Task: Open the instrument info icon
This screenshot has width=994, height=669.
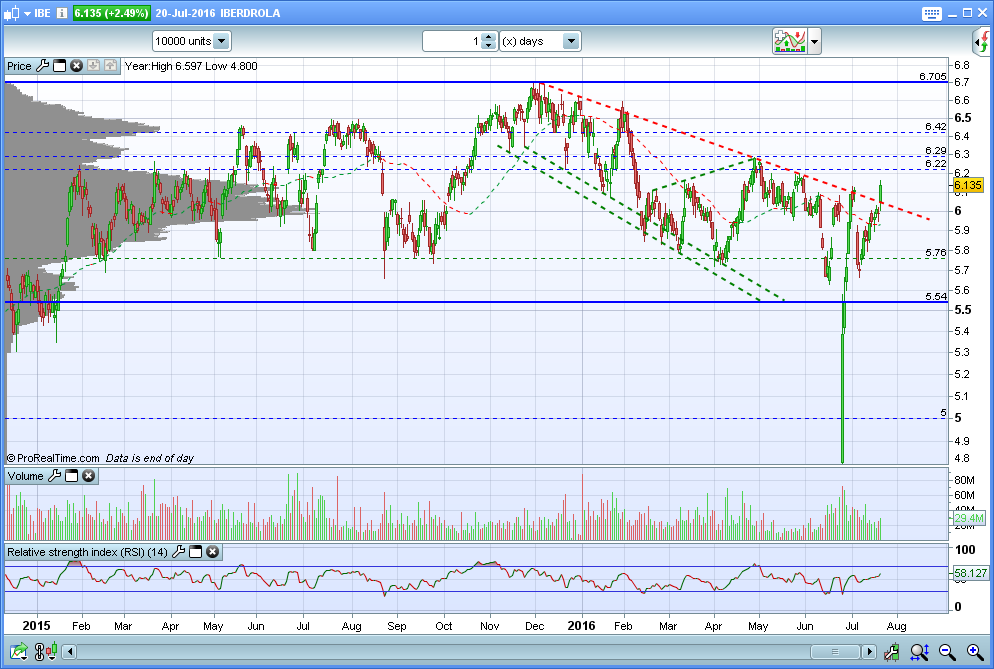Action: (62, 13)
